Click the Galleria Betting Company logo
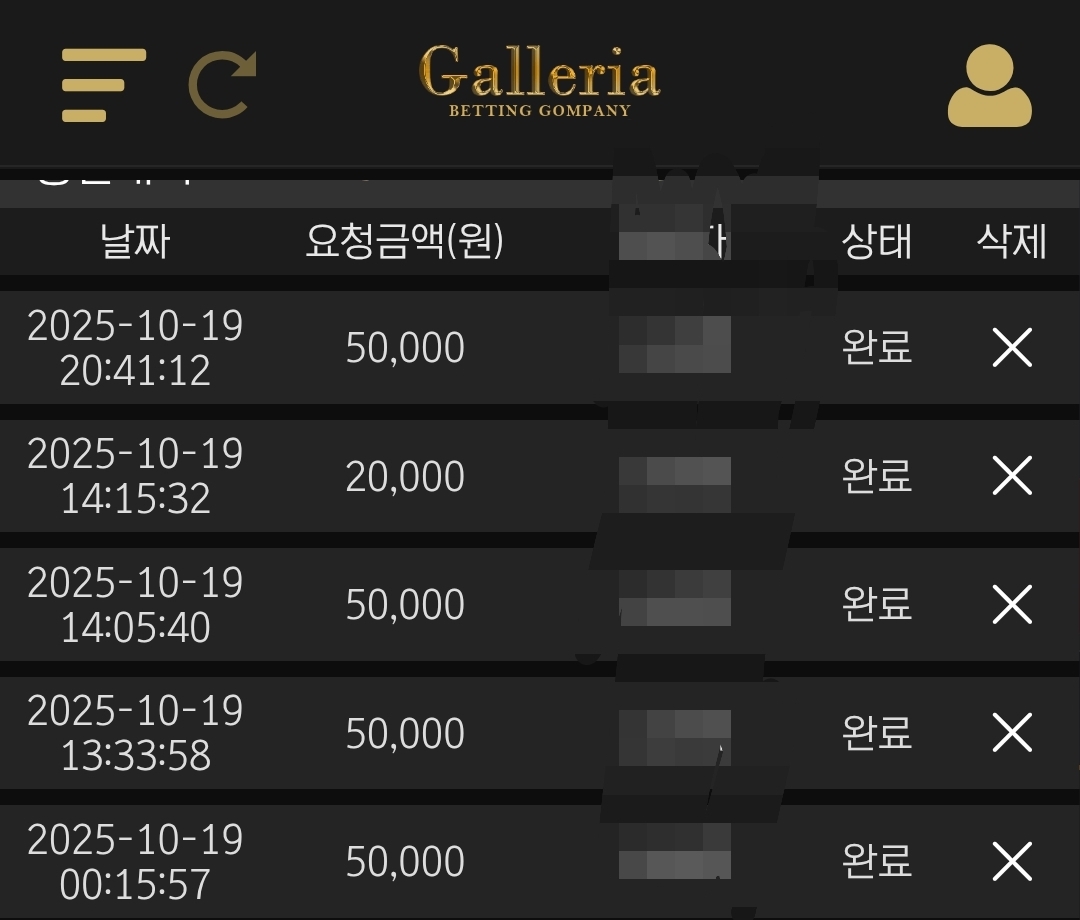Screen dimensions: 1080x920 pos(540,82)
